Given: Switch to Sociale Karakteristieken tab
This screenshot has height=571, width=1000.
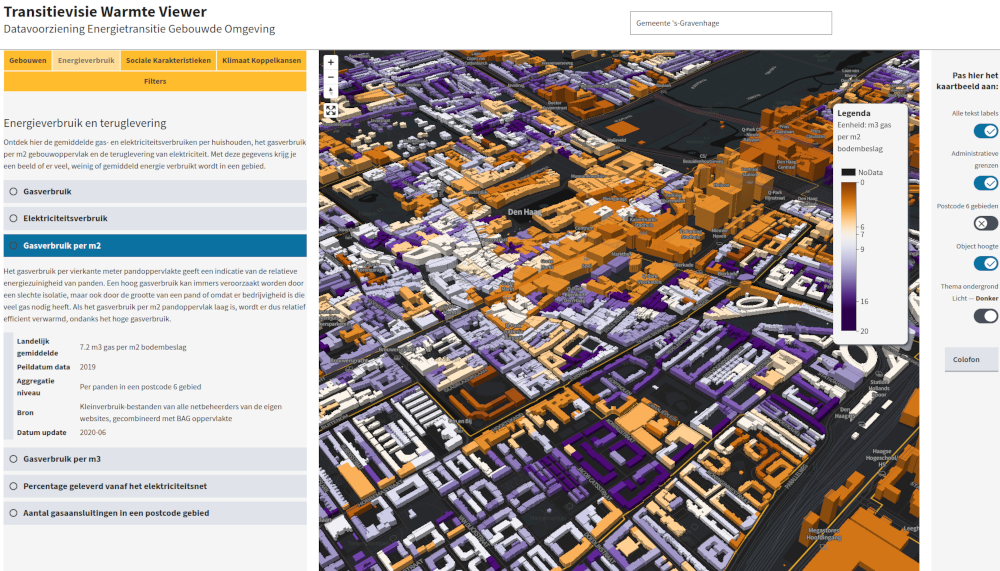Looking at the screenshot, I should click(x=168, y=61).
